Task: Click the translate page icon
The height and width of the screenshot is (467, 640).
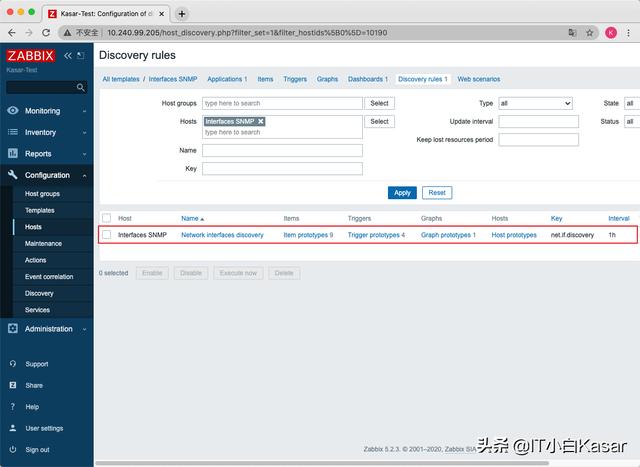Action: click(x=572, y=33)
